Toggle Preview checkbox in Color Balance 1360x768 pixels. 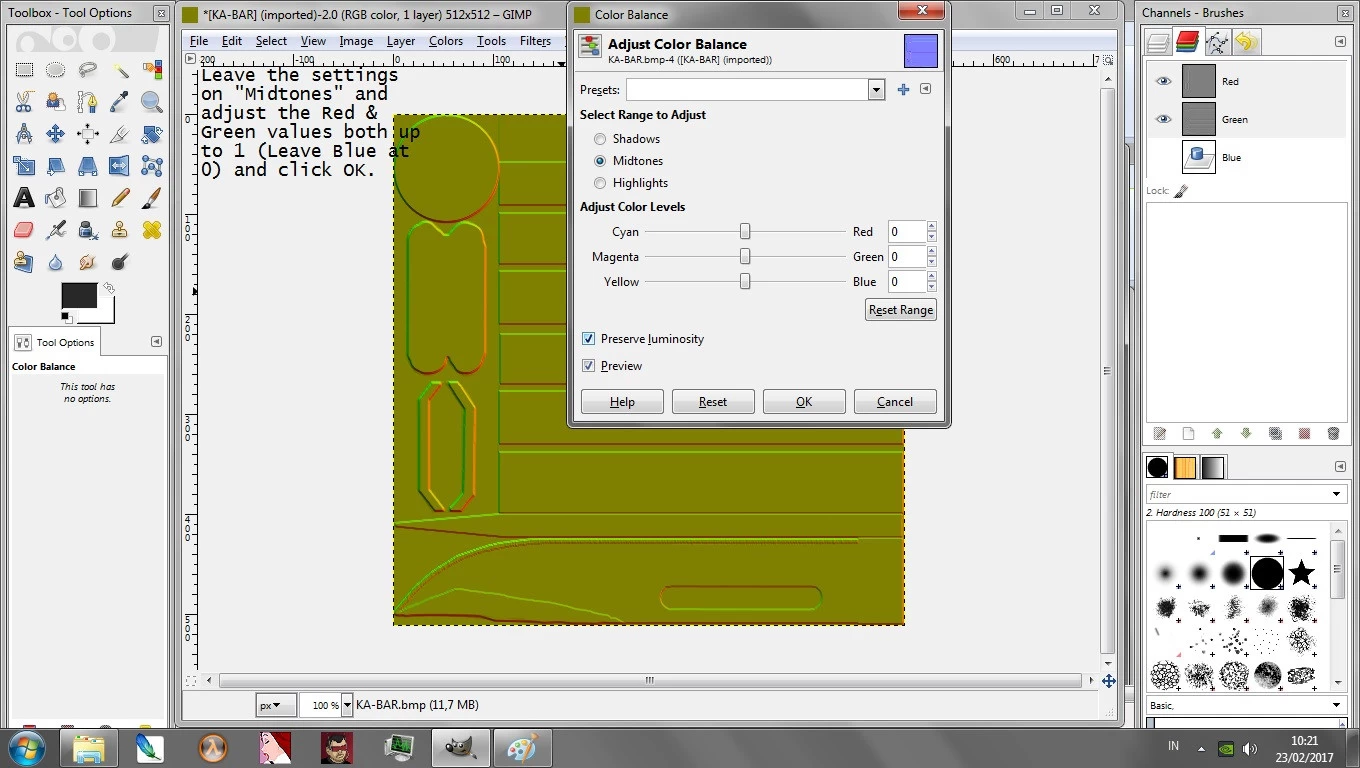pyautogui.click(x=588, y=366)
